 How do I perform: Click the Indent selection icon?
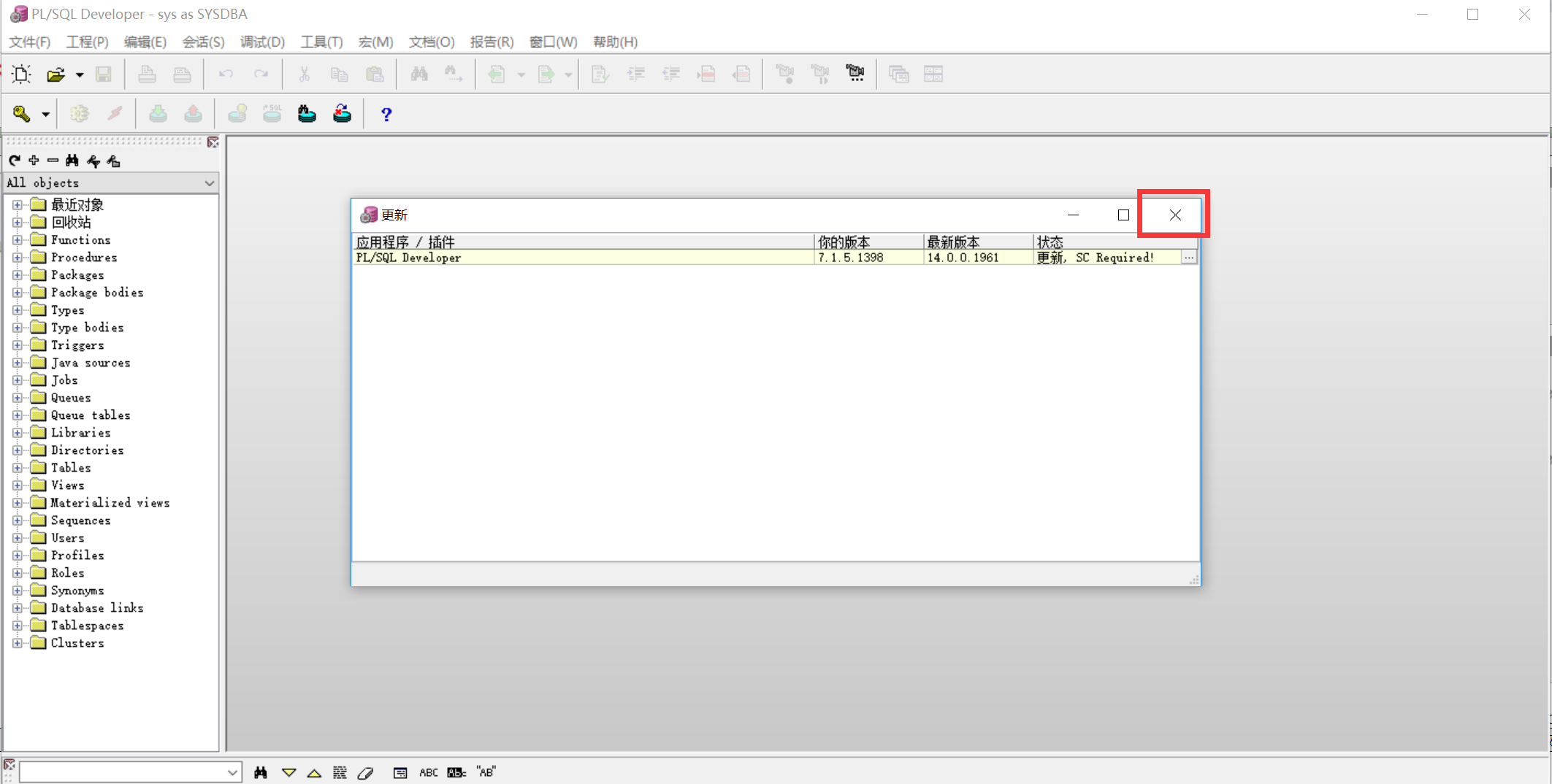click(636, 74)
